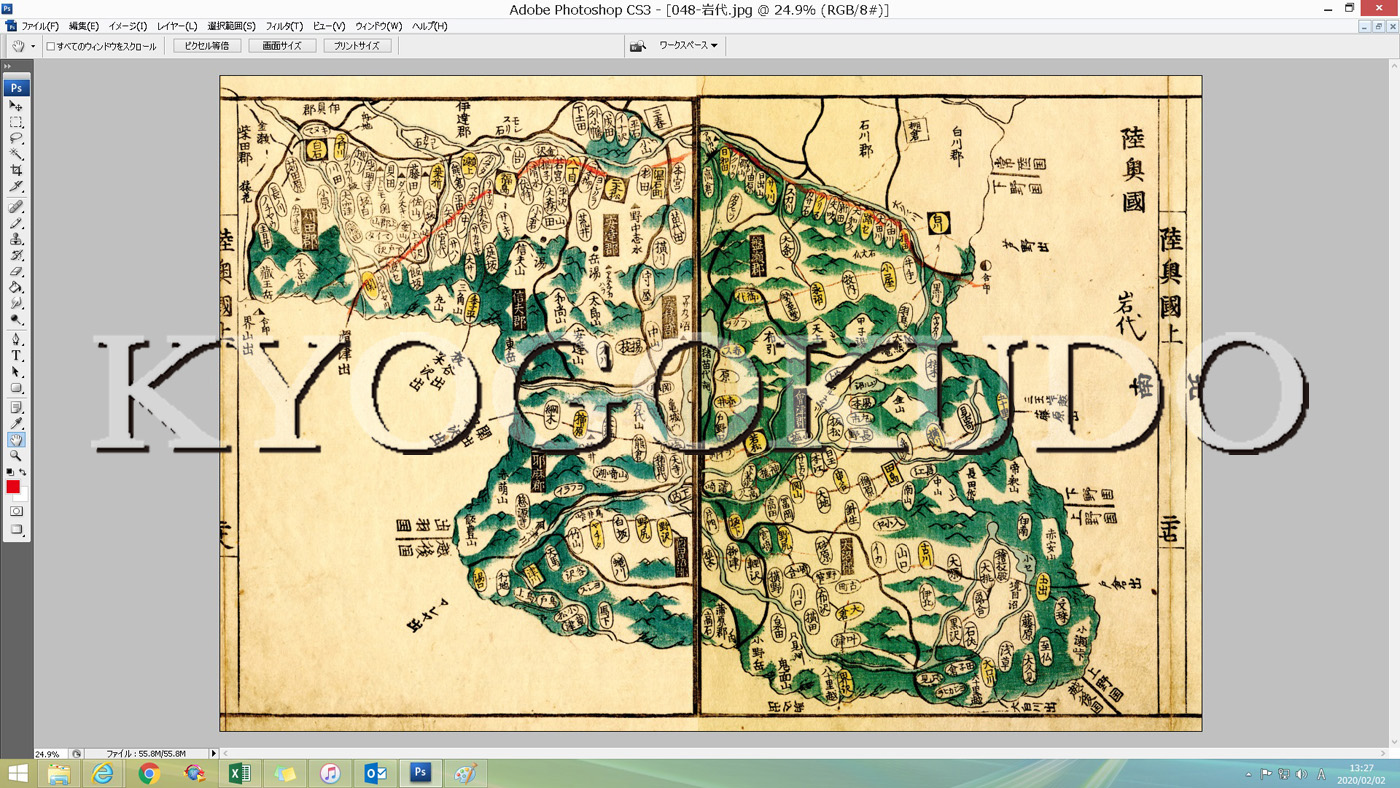Select the Paint Bucket tool
Viewport: 1400px width, 788px height.
(16, 287)
